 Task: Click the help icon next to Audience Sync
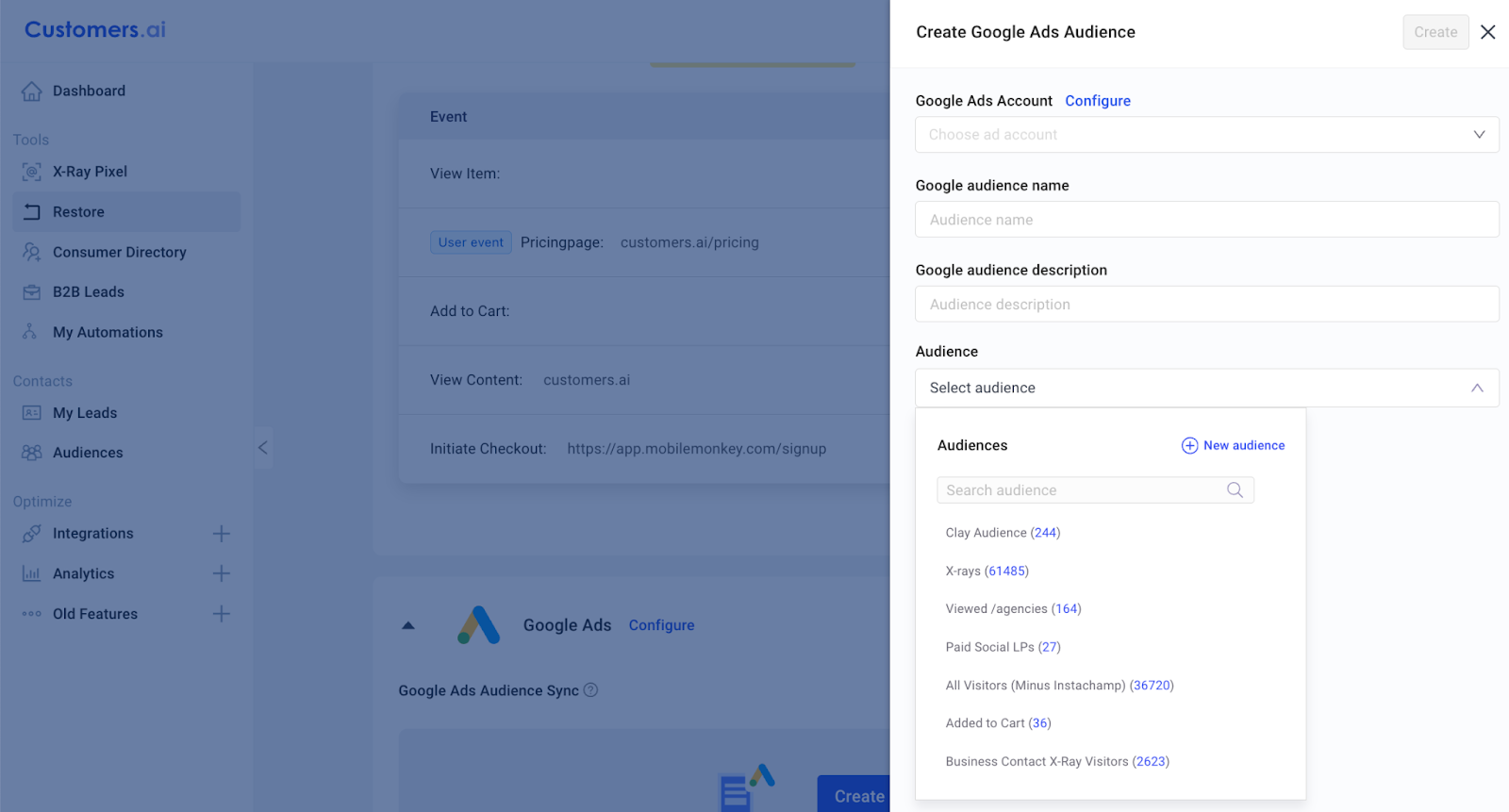click(590, 690)
